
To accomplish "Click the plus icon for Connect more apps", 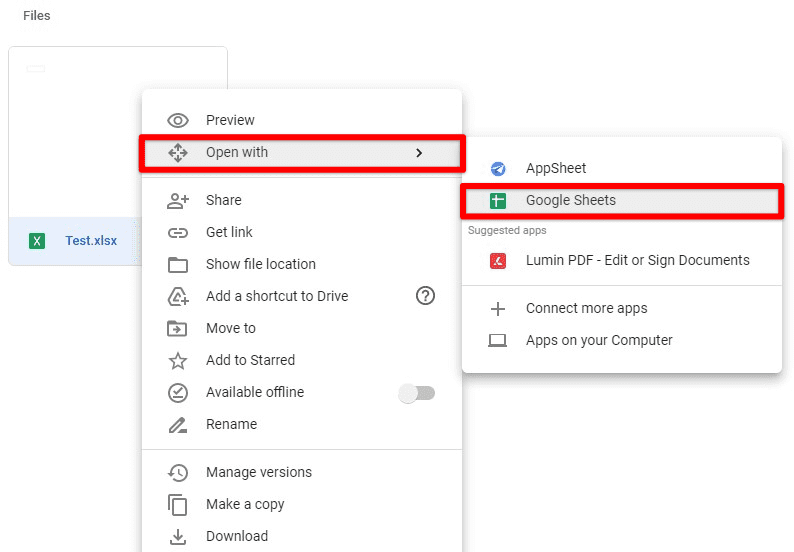I will (x=498, y=309).
